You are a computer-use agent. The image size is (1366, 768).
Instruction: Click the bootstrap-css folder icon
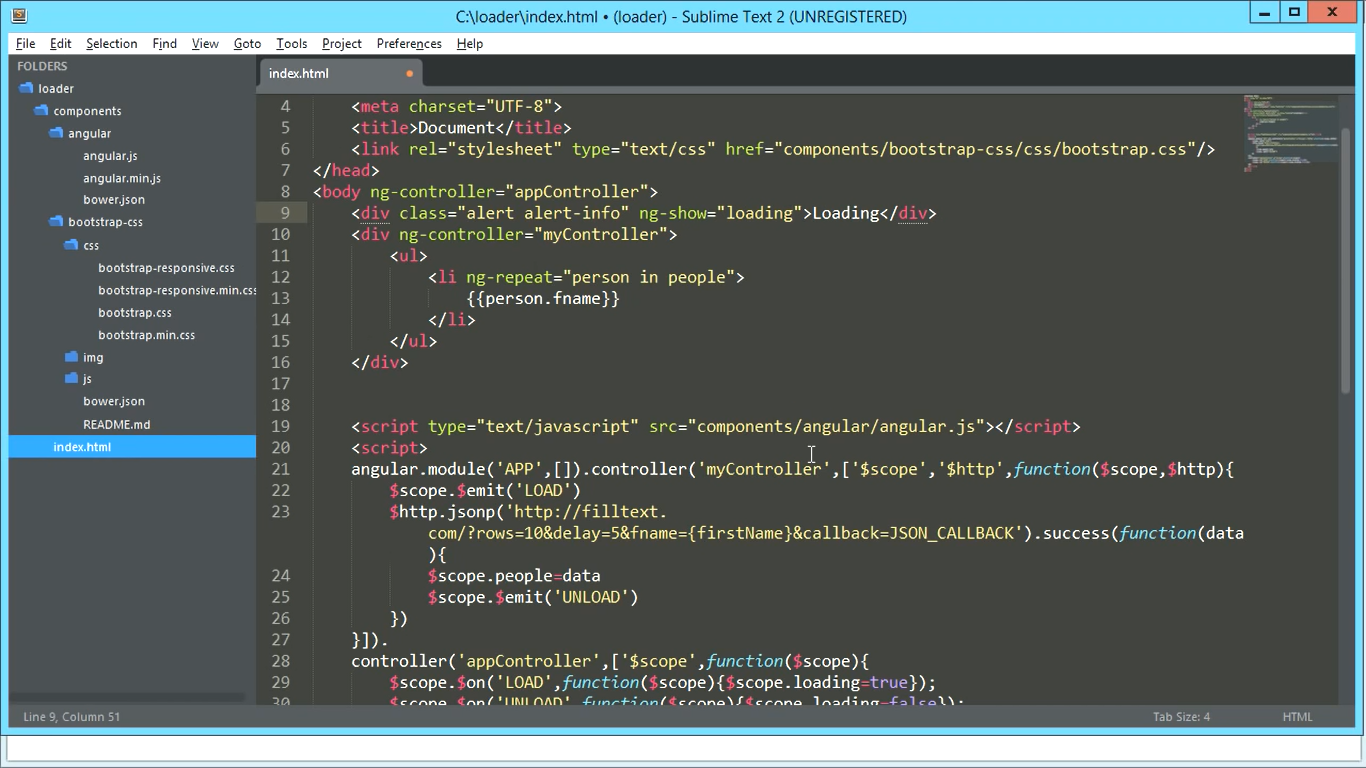coord(56,221)
